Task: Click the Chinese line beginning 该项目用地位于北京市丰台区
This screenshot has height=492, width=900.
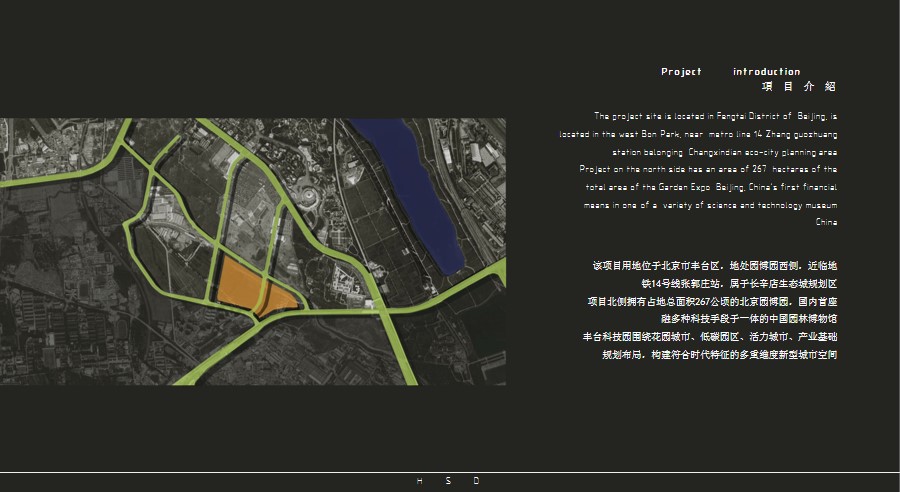Action: (x=714, y=266)
